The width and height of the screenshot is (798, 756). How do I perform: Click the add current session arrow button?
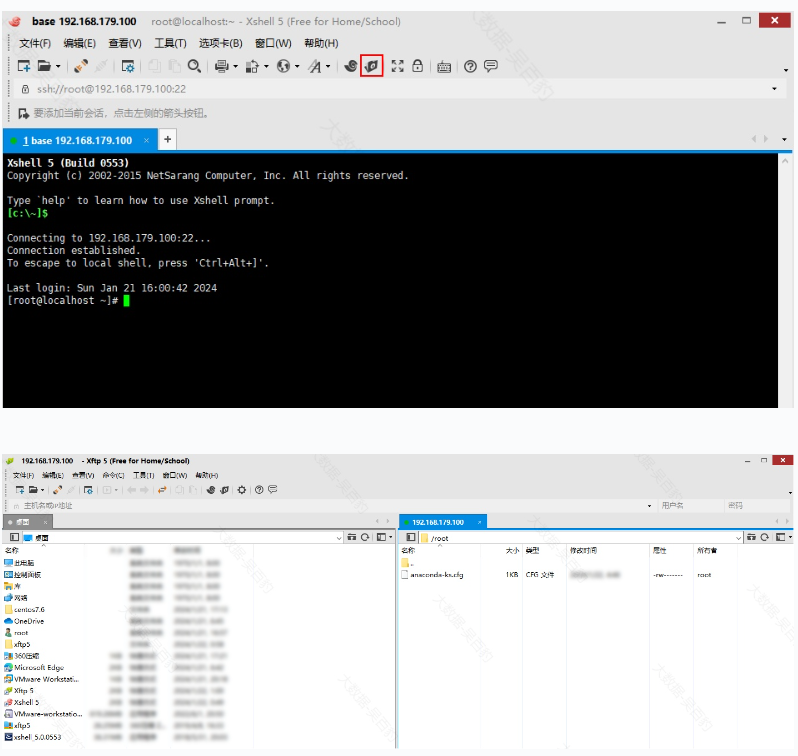[23, 113]
